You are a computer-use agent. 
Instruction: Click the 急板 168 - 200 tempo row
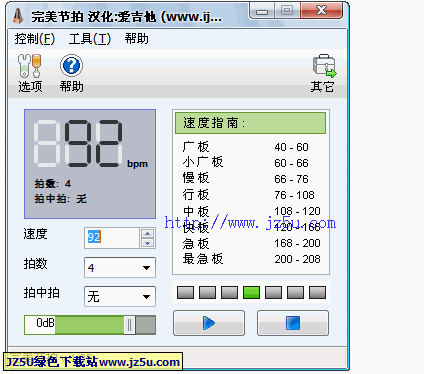(251, 243)
